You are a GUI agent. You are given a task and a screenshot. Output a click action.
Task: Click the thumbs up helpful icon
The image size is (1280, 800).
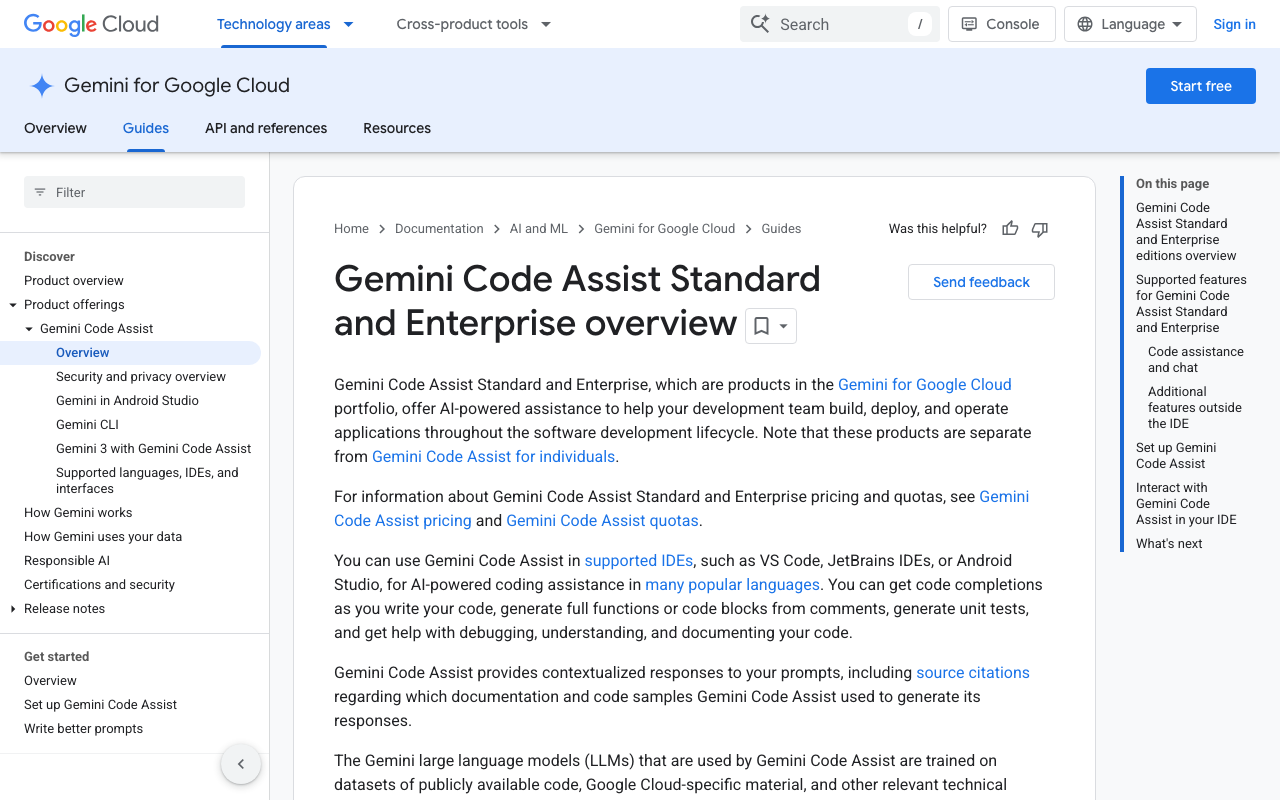coord(1010,229)
